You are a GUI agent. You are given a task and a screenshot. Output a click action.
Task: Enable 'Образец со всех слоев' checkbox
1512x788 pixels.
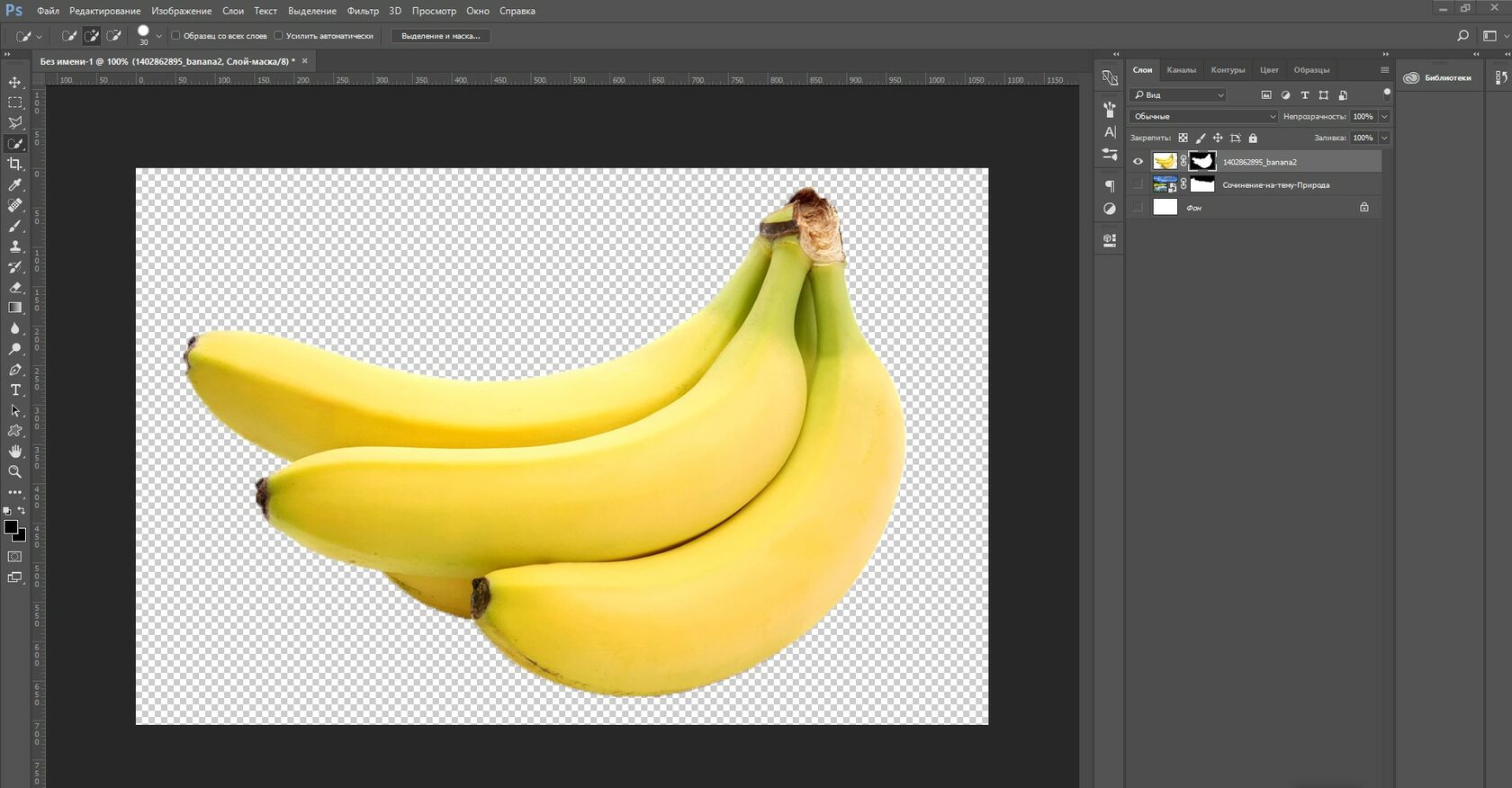pos(175,36)
